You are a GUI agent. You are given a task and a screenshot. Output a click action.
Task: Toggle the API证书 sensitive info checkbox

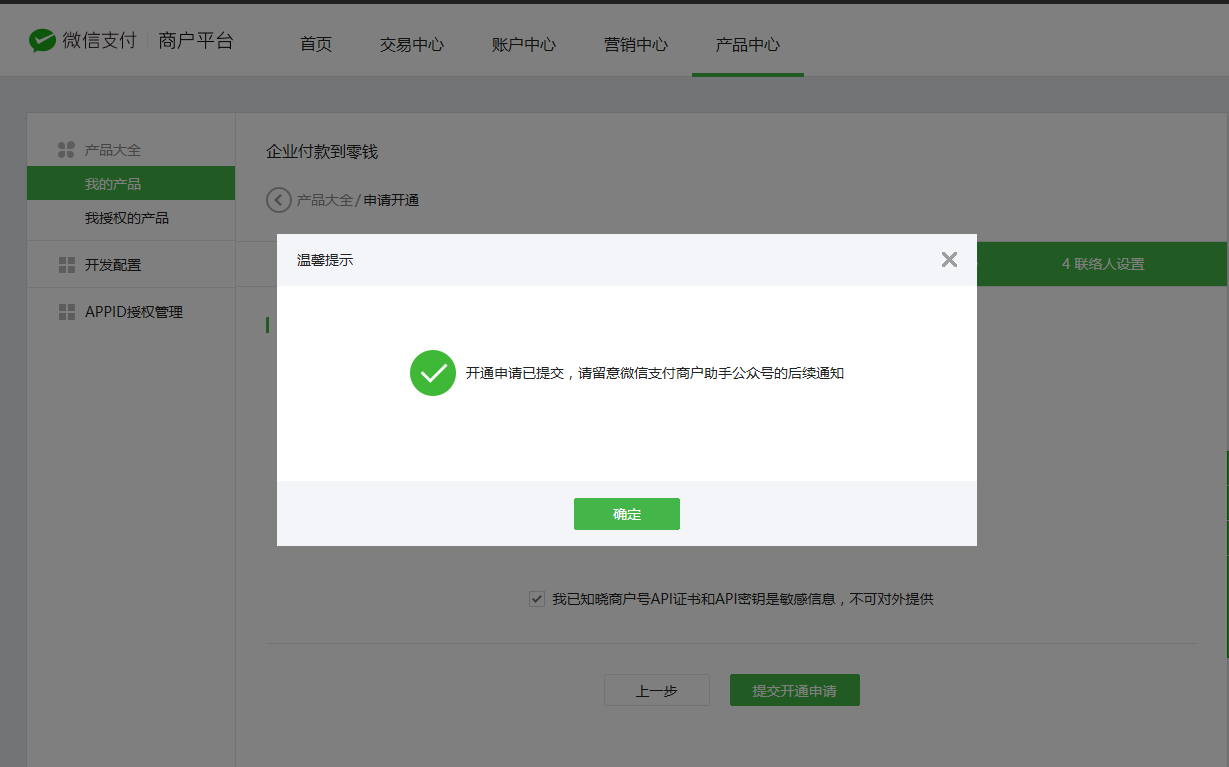pyautogui.click(x=537, y=599)
